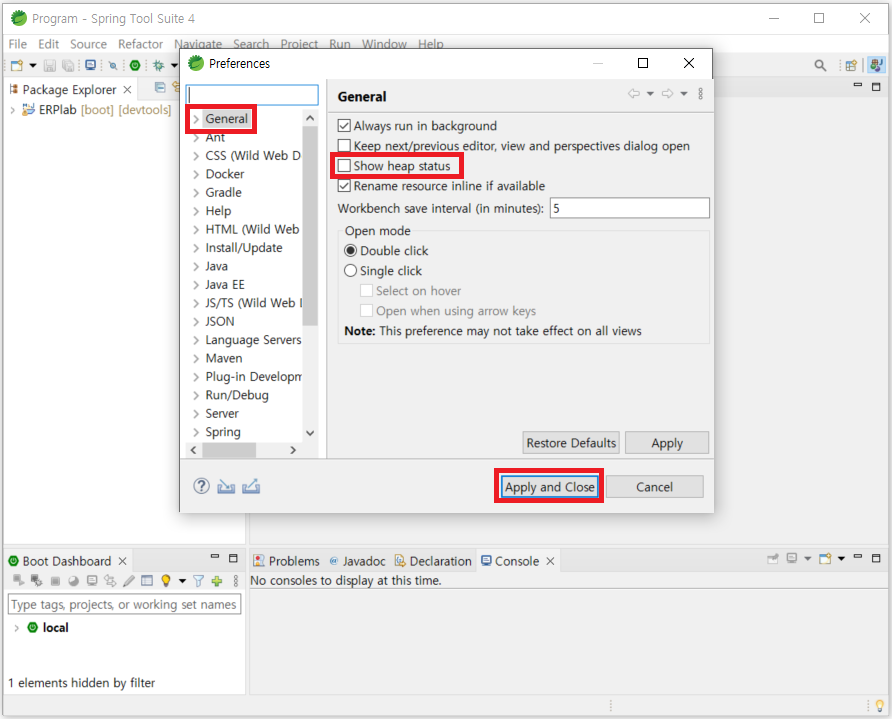Viewport: 892px width, 719px height.
Task: Toggle Keep next/previous editor dialog open checkbox
Action: 344,146
